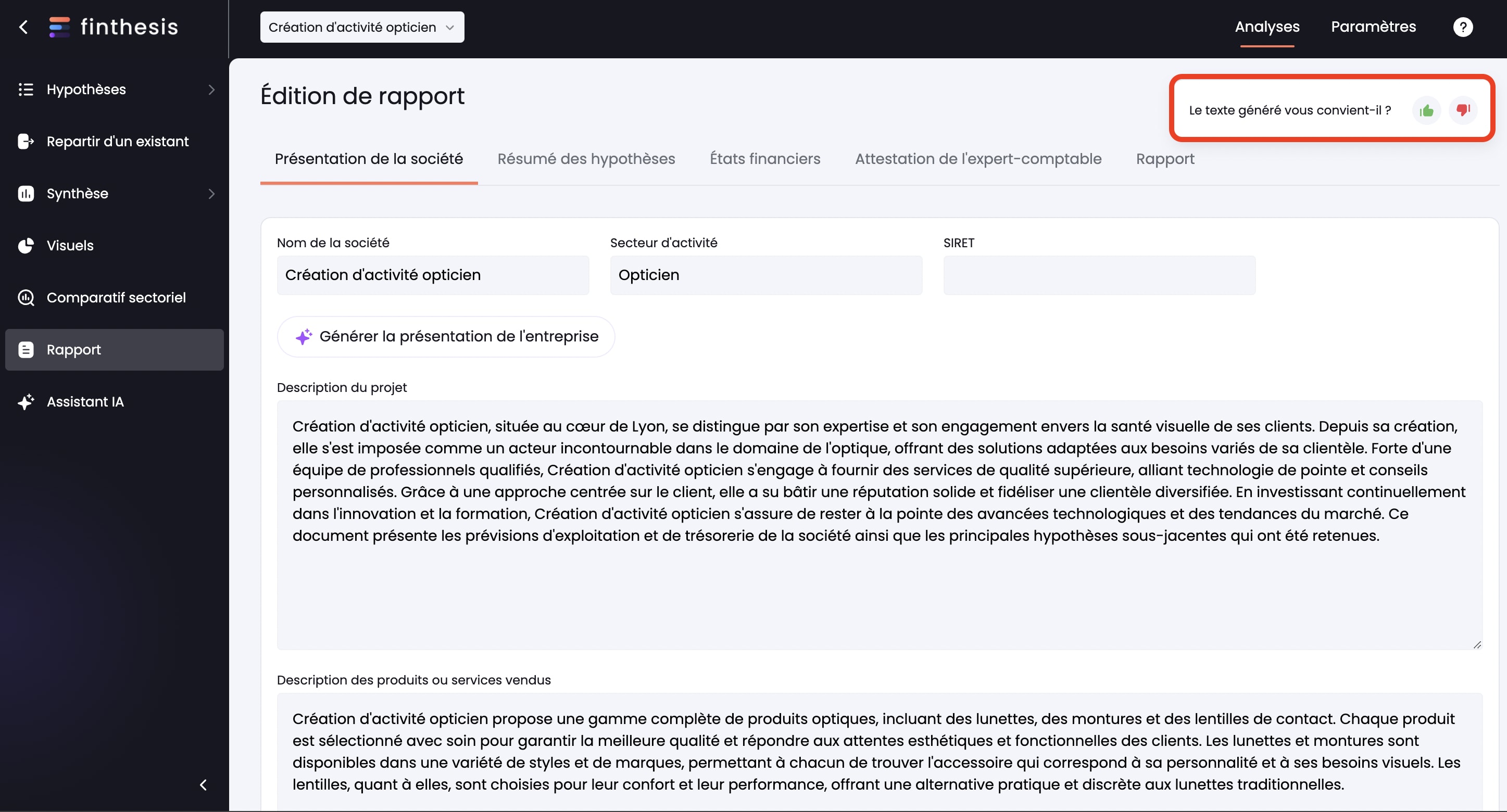1507x812 pixels.
Task: Open Hypothèses in the sidebar
Action: click(x=115, y=90)
